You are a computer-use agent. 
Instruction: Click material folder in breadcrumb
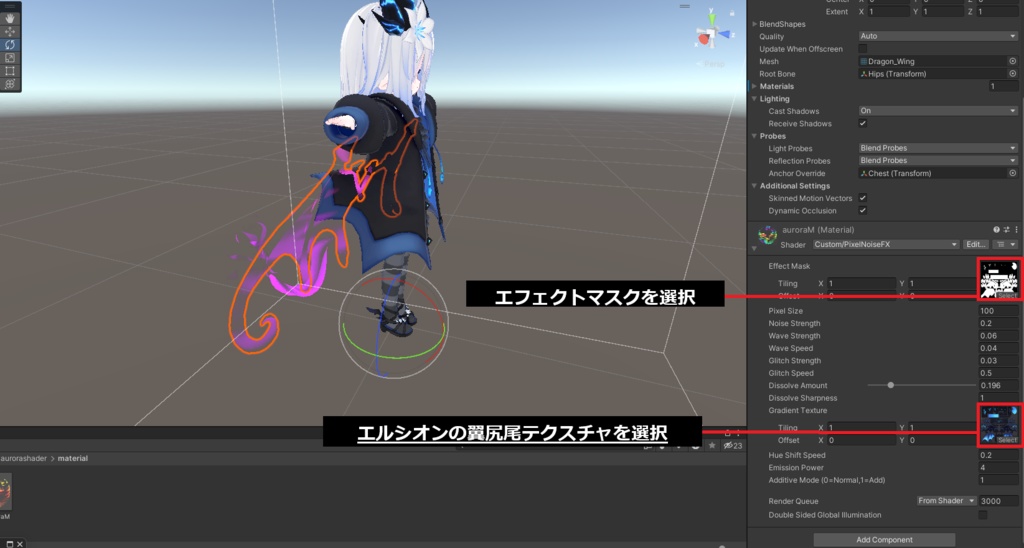72,459
